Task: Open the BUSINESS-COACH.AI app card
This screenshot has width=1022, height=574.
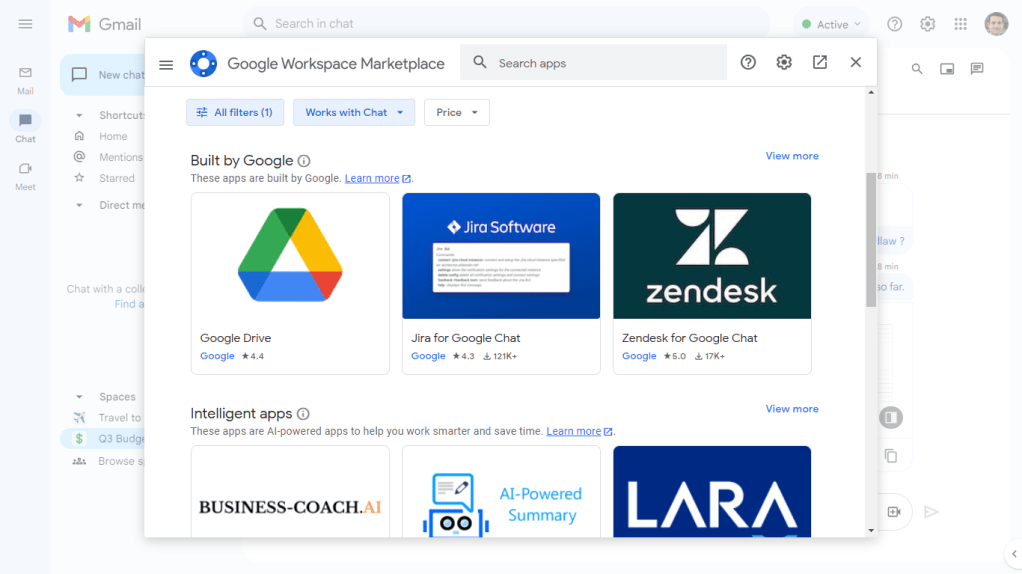Action: [290, 492]
